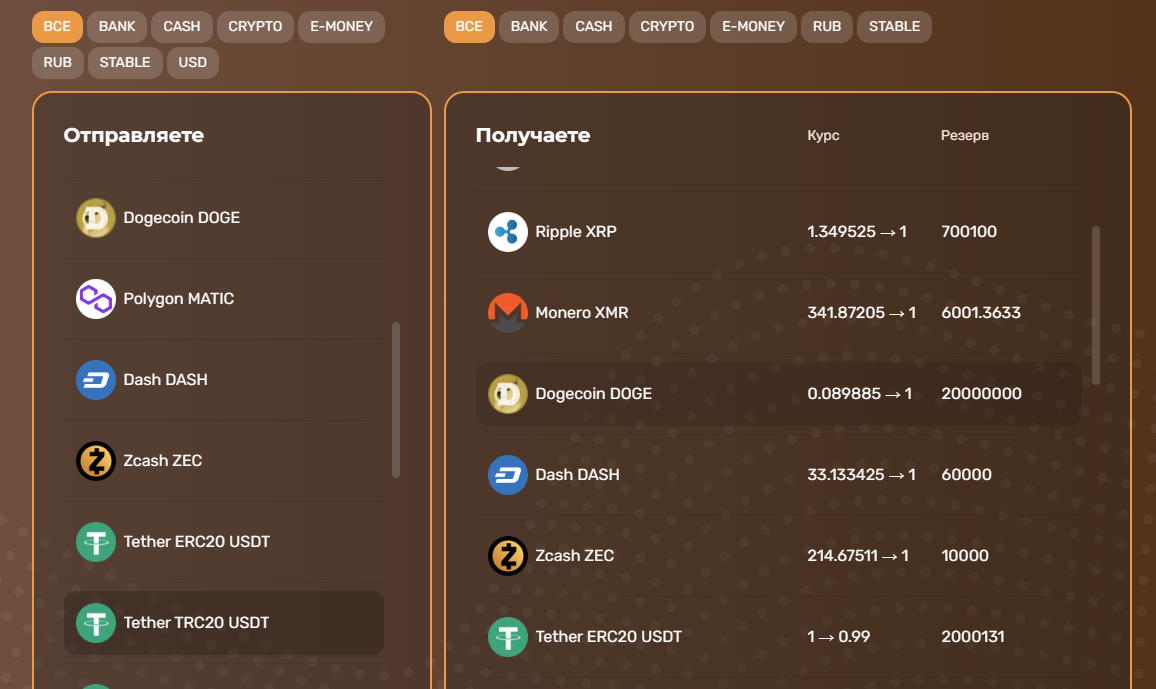Select Dogecoin DOGE row in the receive list
Image resolution: width=1156 pixels, height=689 pixels.
point(778,394)
